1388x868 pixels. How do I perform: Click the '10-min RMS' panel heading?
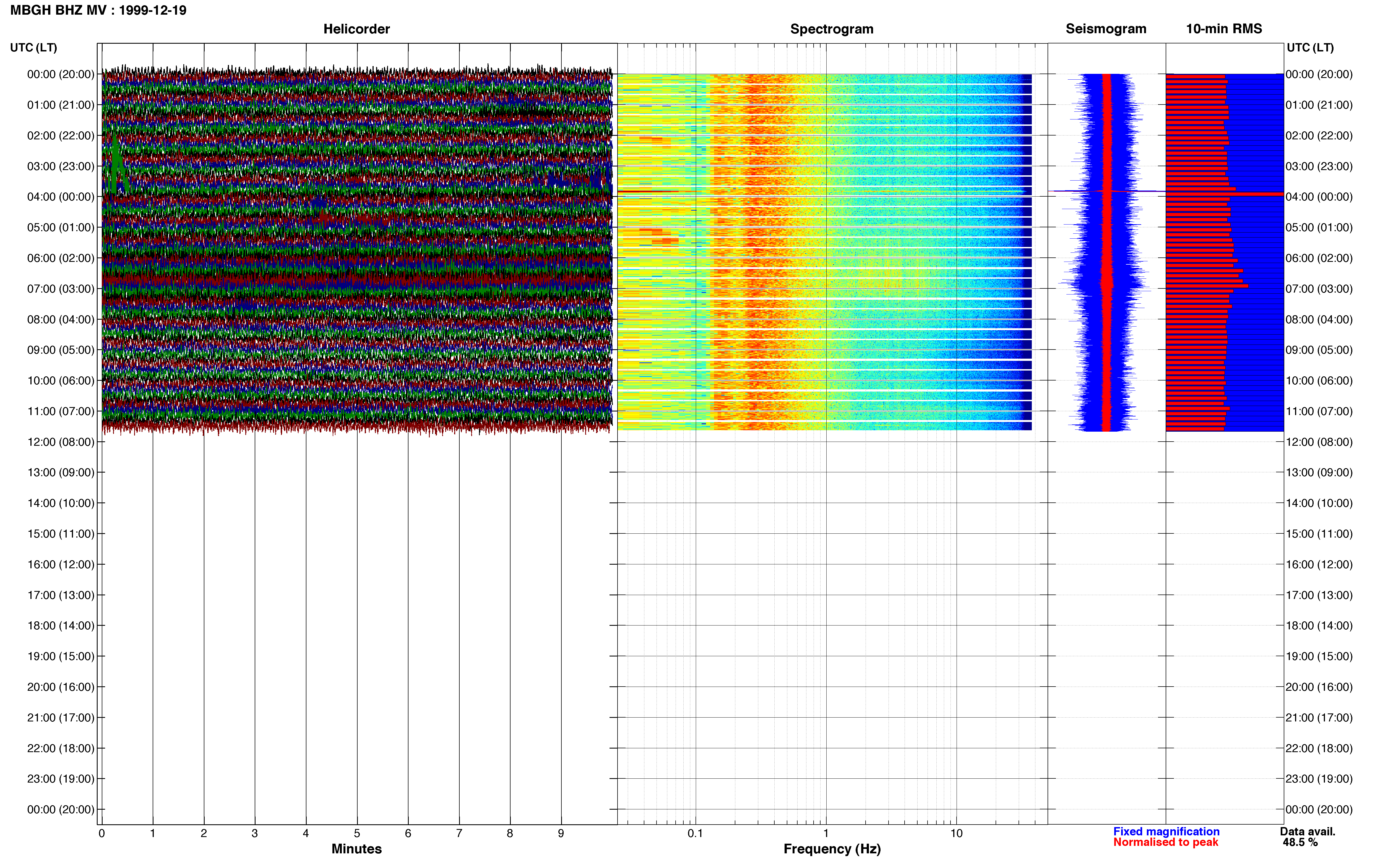[x=1224, y=29]
